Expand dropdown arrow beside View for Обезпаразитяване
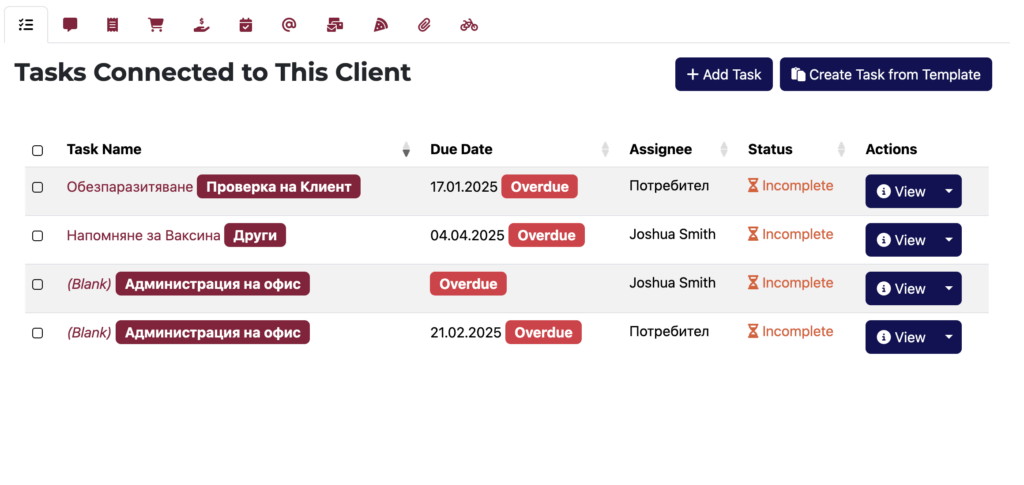Screen dimensions: 1024x485 tap(948, 192)
